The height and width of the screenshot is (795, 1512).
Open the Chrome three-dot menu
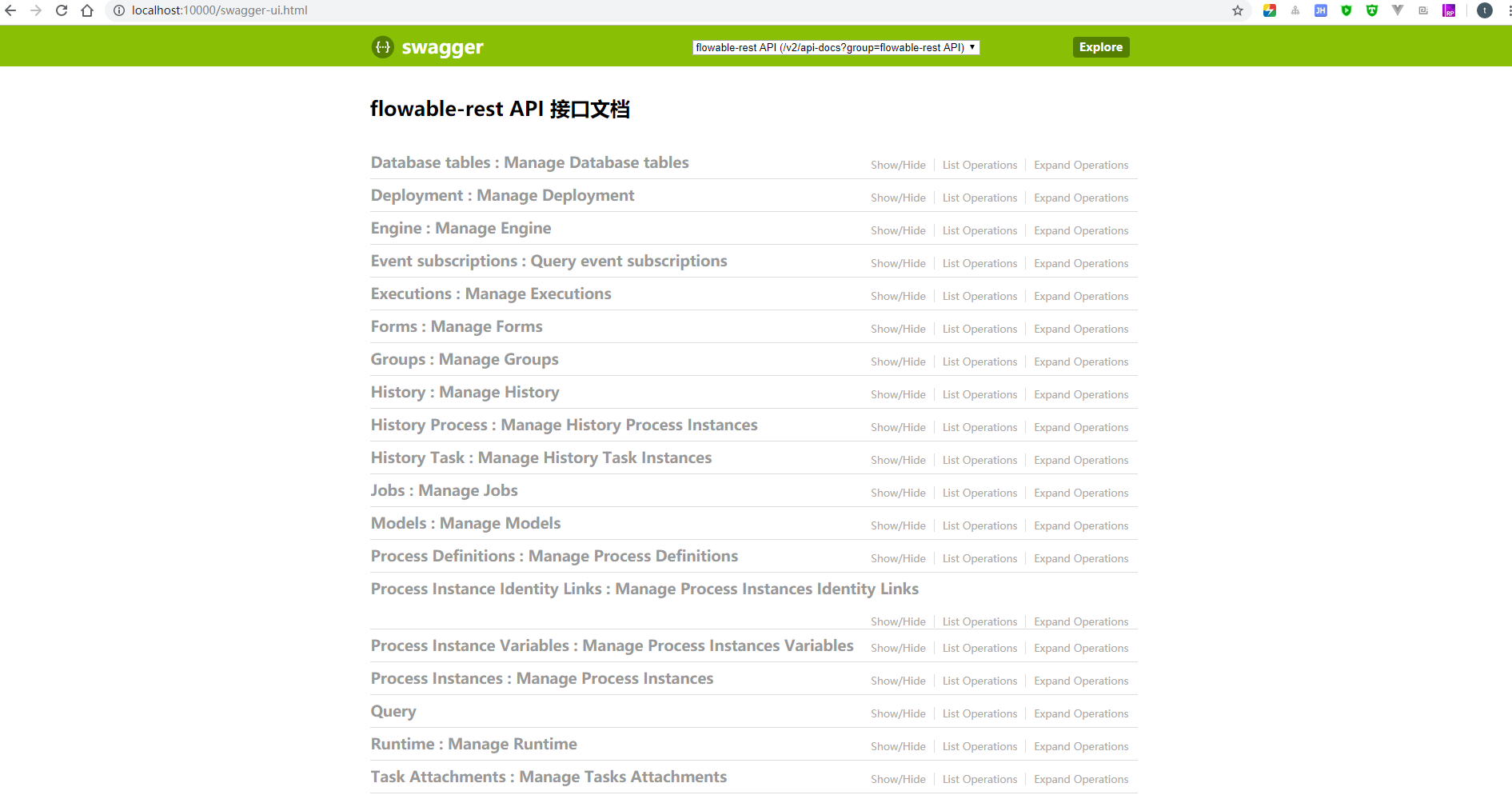(1509, 10)
